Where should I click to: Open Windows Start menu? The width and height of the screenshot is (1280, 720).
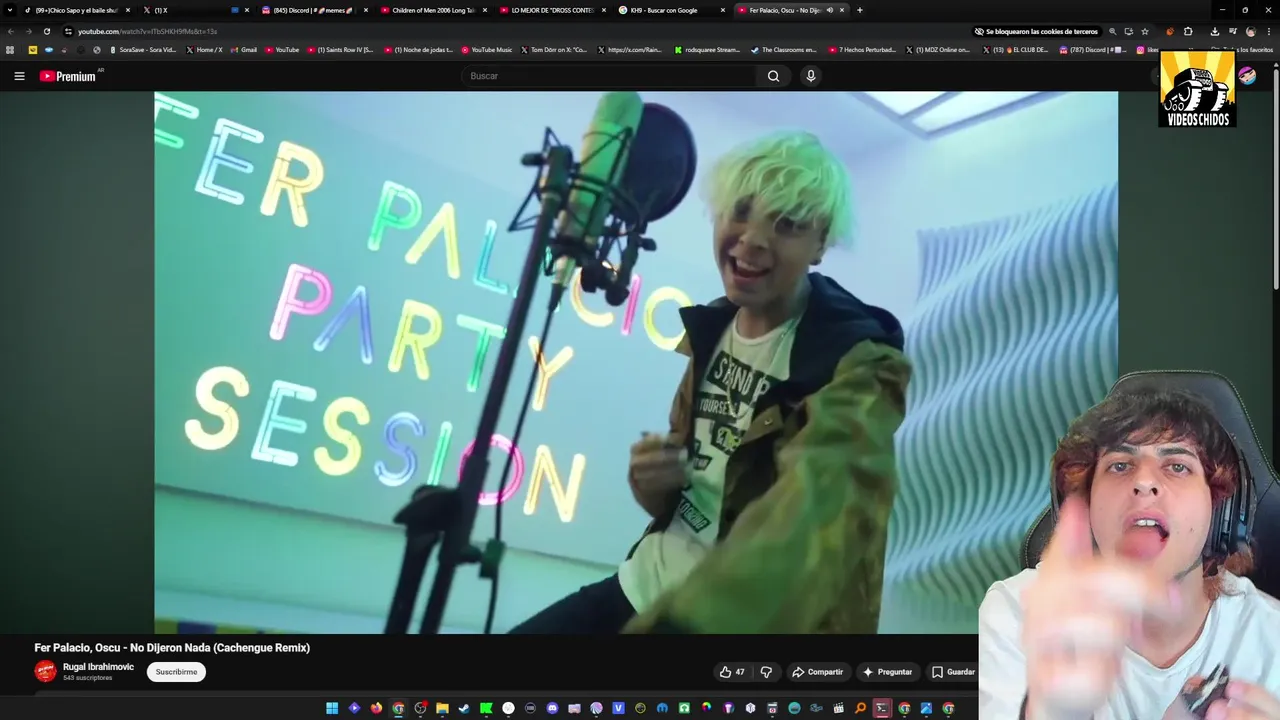(x=332, y=708)
